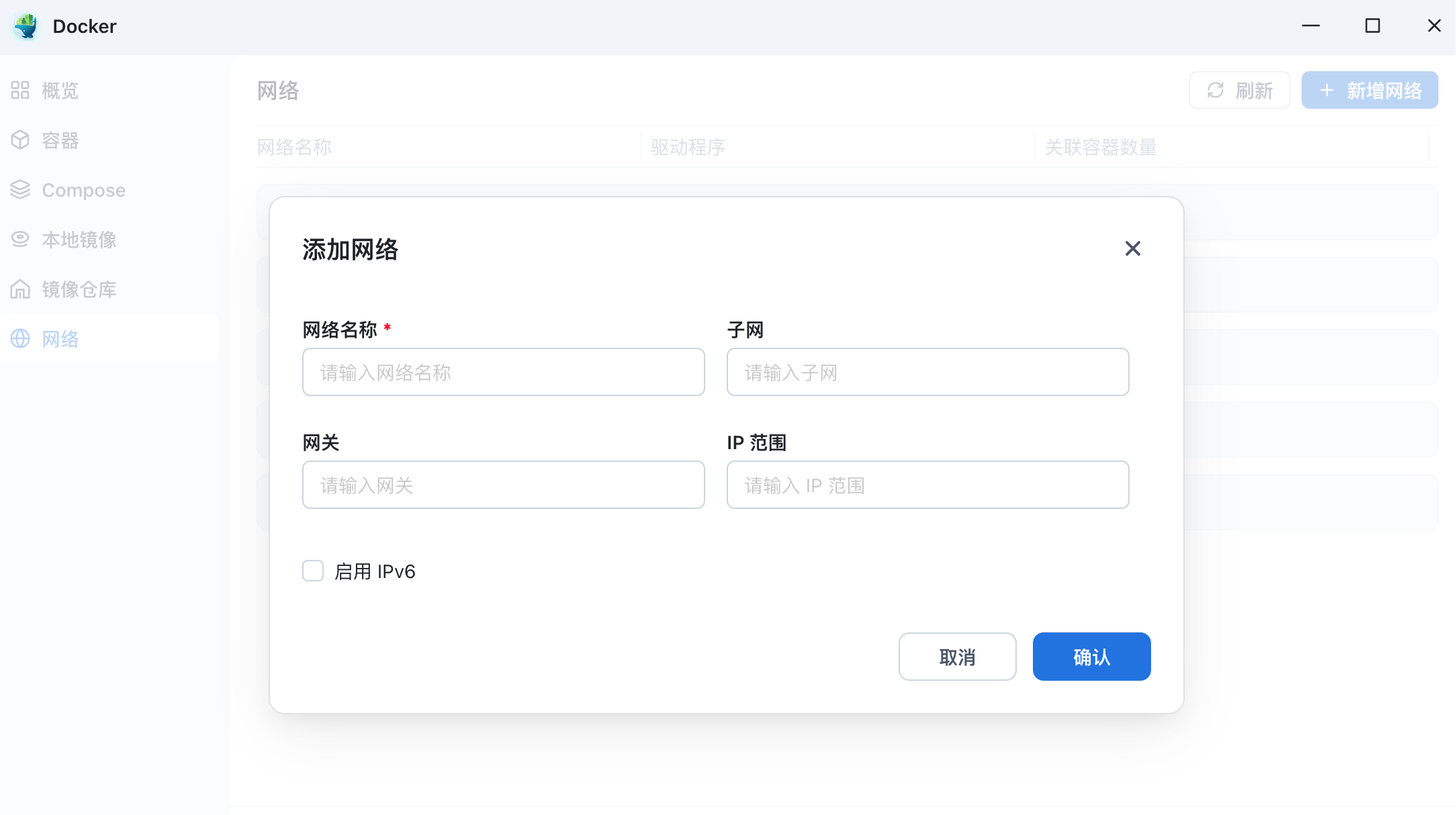This screenshot has width=1456, height=815.
Task: Click the plus icon on 新增网络 button
Action: coord(1326,90)
